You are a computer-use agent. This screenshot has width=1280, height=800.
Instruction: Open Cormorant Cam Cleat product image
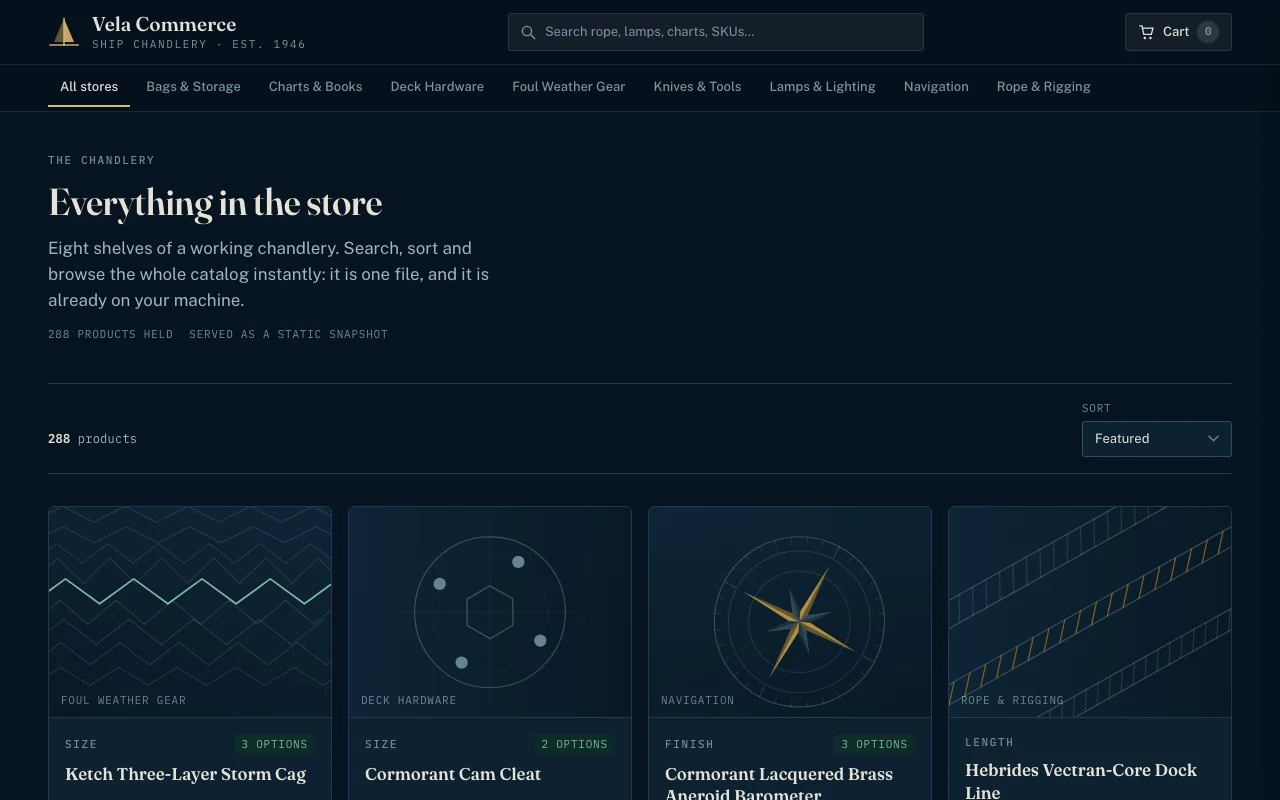[x=490, y=612]
